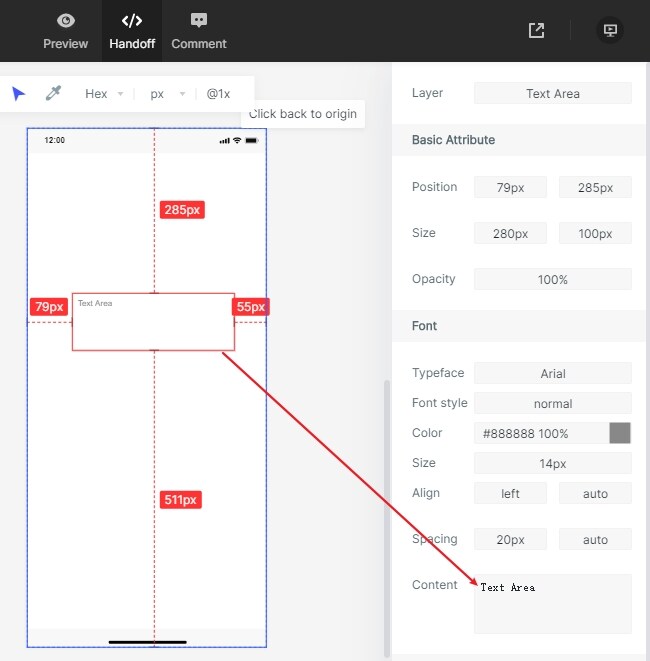Click 'Click back to origin' button

303,114
